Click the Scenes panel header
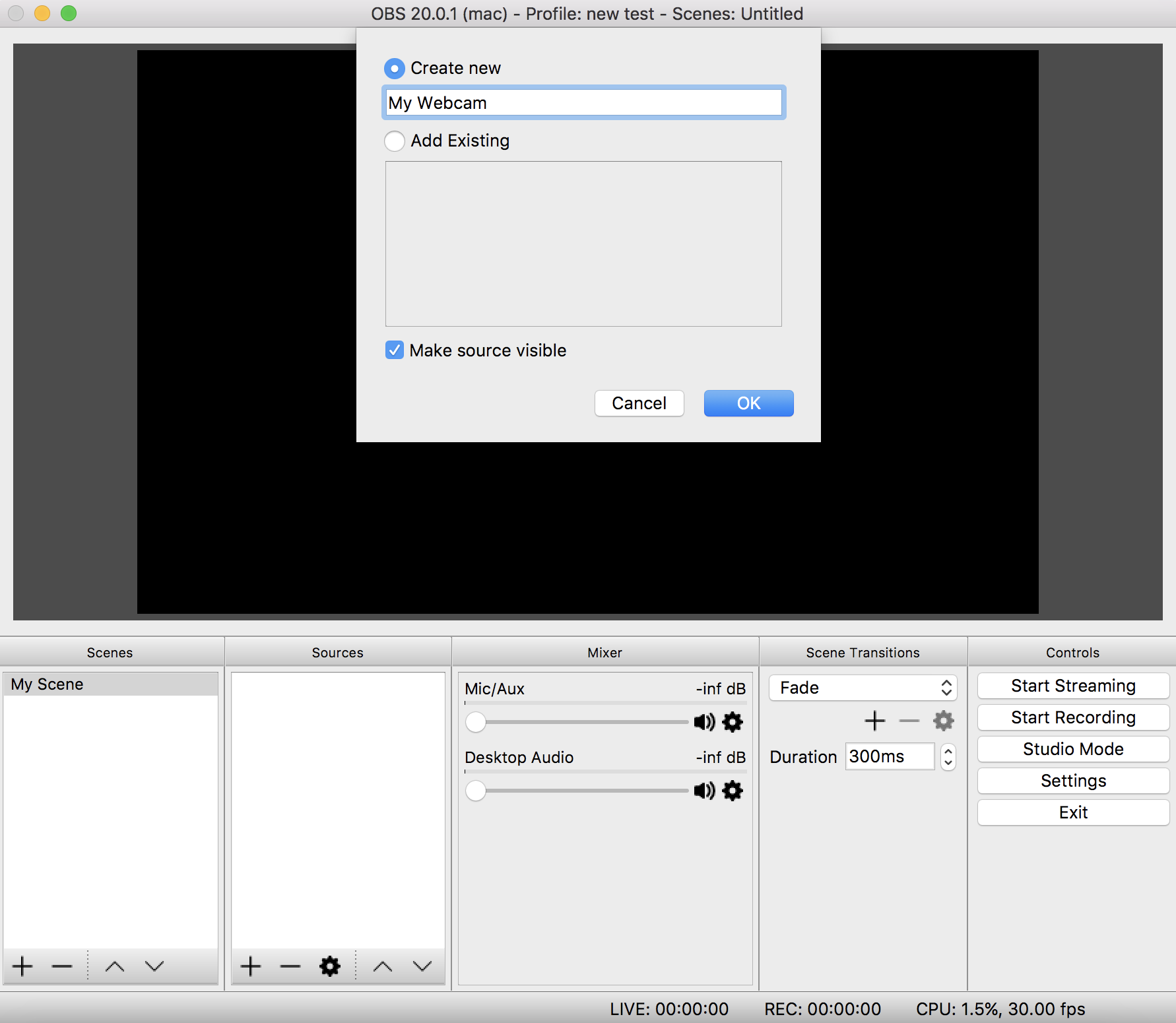 (110, 653)
